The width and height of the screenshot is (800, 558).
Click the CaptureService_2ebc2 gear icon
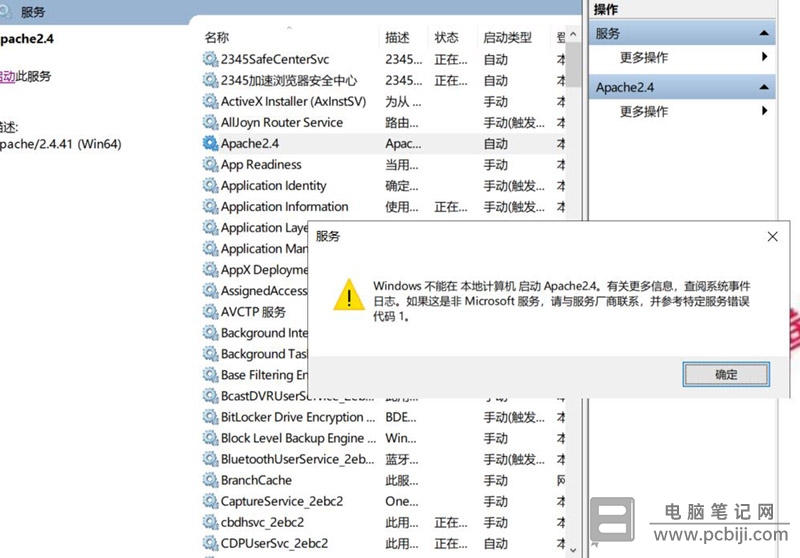pos(210,501)
